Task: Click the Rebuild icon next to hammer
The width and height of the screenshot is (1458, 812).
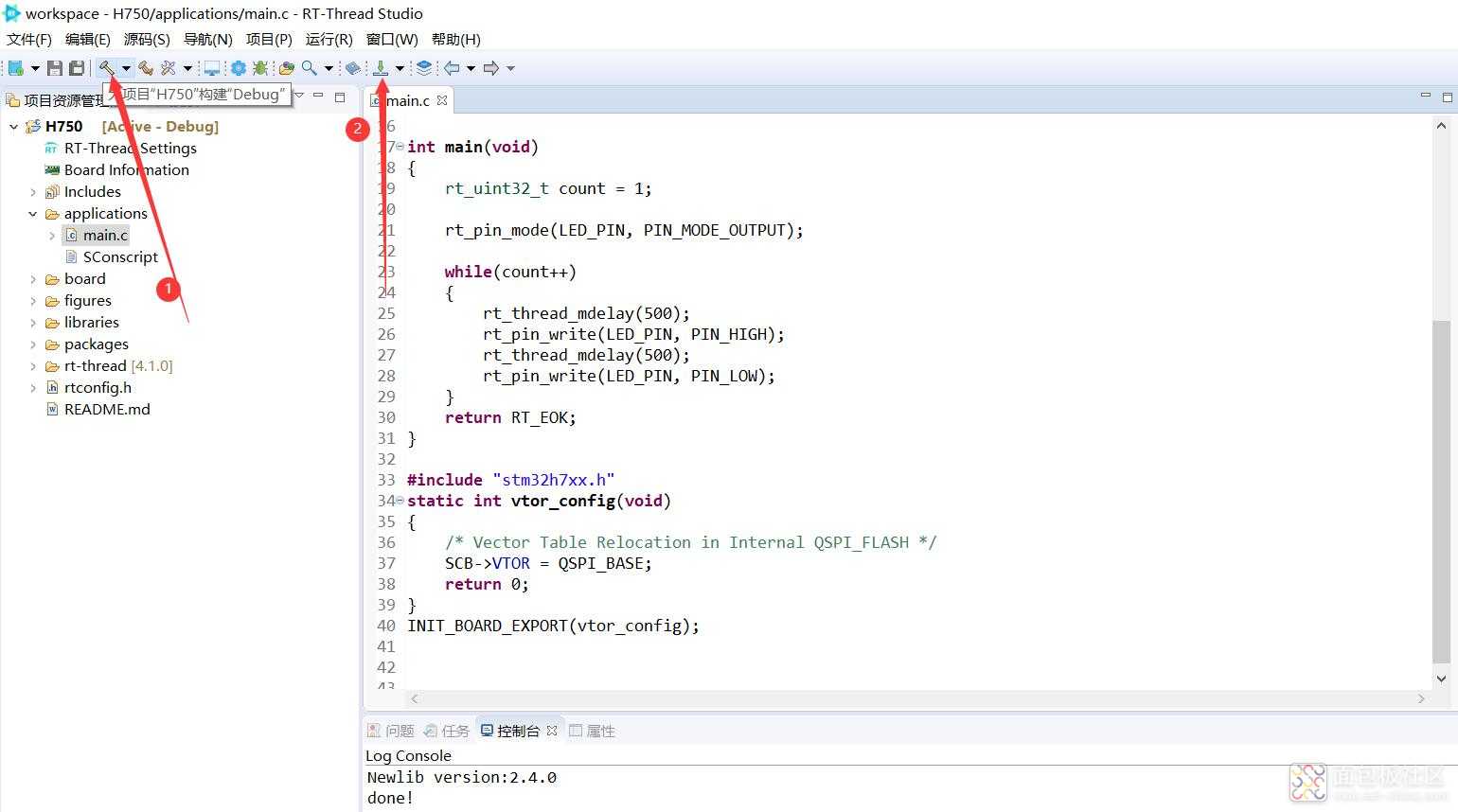Action: 146,68
